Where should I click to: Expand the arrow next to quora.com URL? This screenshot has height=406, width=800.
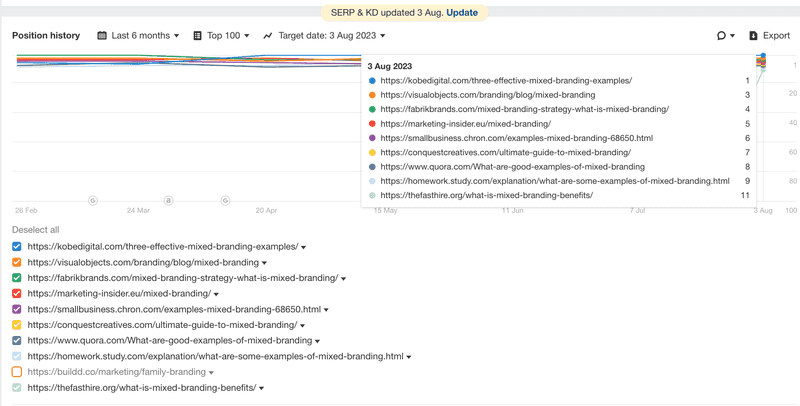coord(317,341)
